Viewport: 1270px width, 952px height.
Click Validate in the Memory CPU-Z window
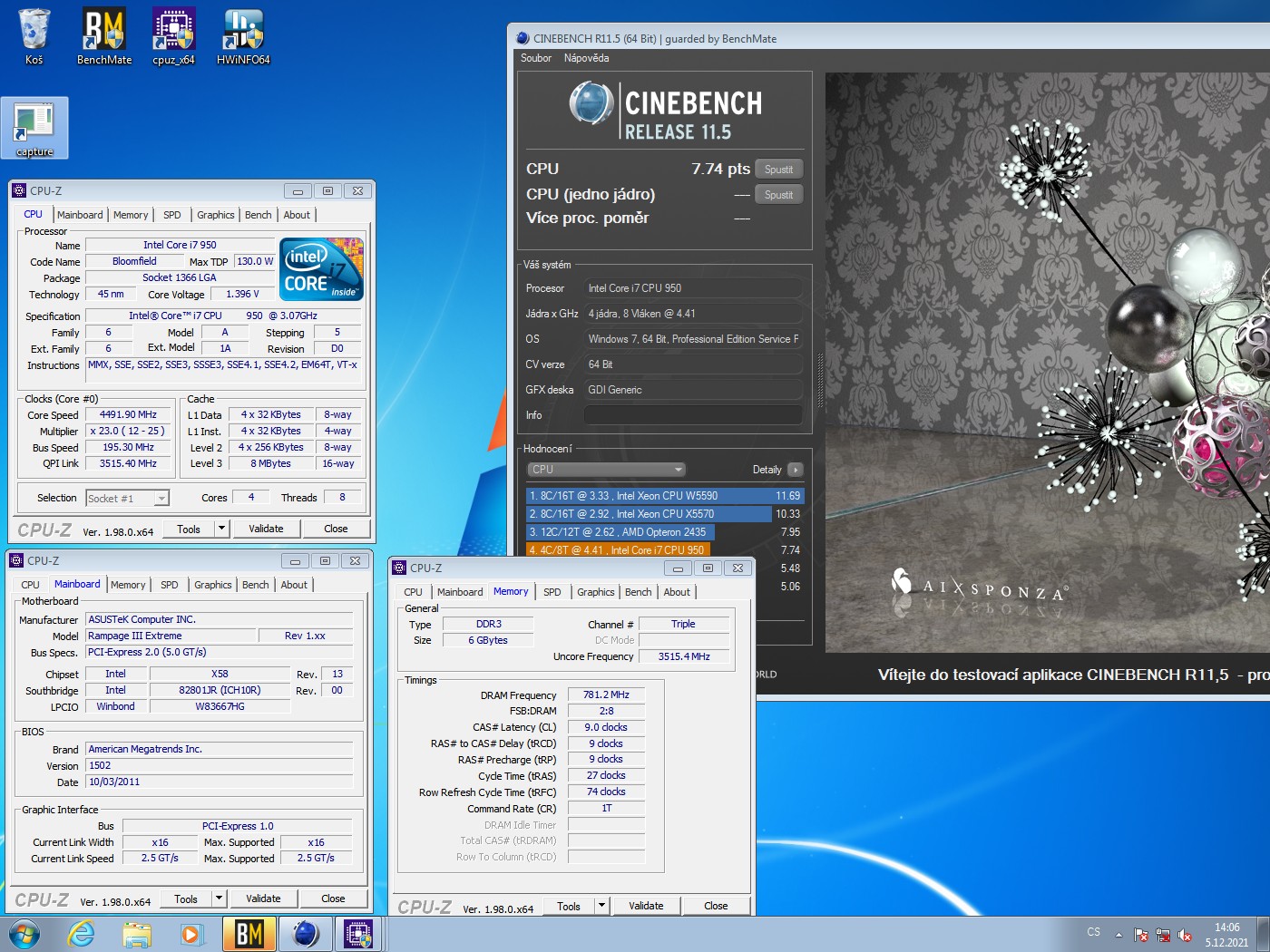(x=646, y=906)
